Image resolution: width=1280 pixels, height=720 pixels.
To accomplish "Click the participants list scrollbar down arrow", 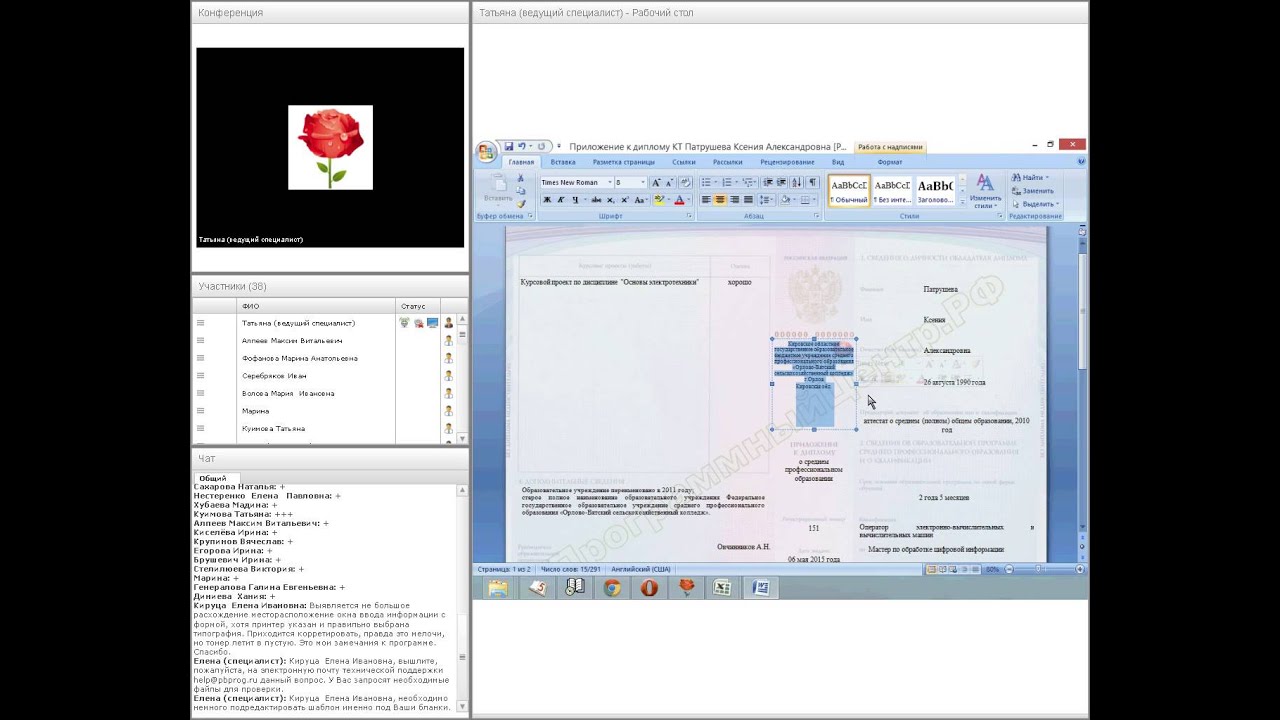I will click(x=462, y=439).
